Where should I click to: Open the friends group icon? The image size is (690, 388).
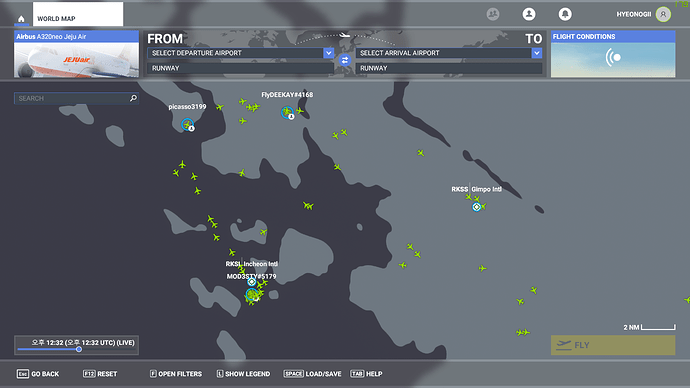click(x=493, y=14)
